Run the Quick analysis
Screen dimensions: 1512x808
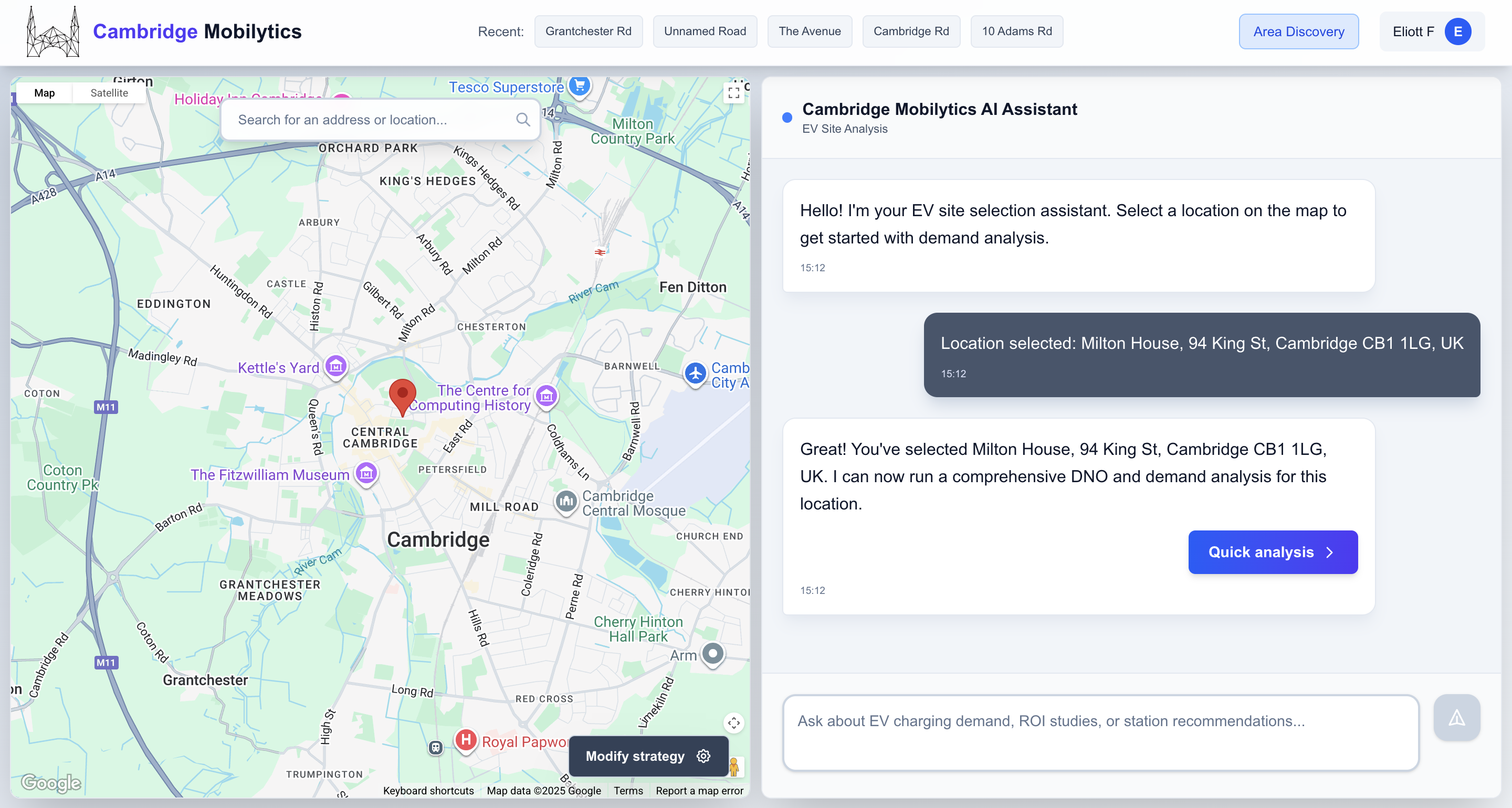(x=1272, y=551)
